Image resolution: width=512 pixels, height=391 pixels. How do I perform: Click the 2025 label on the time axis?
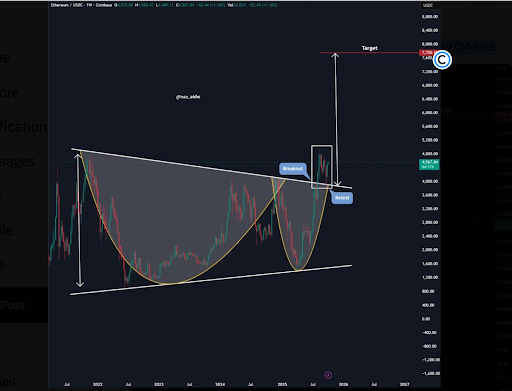282,384
